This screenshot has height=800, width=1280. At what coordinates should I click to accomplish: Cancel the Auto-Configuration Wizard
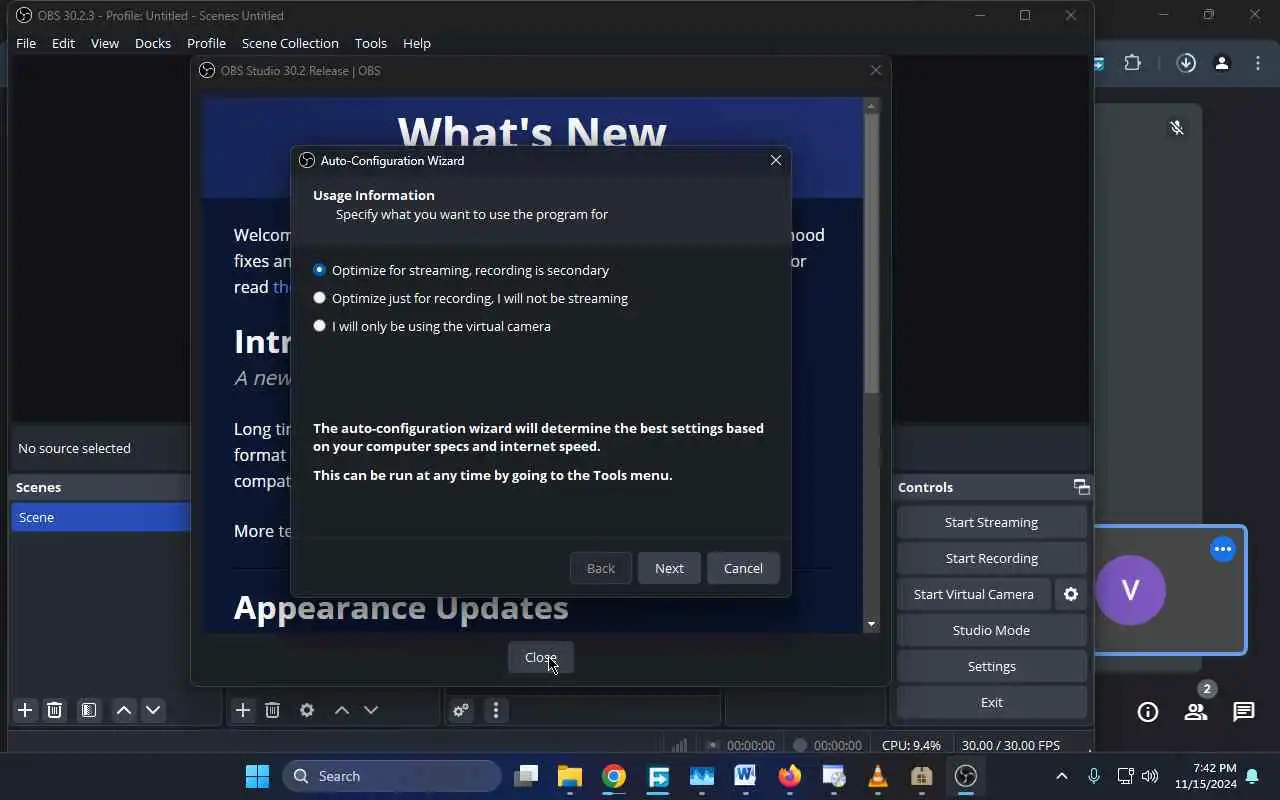(x=743, y=568)
